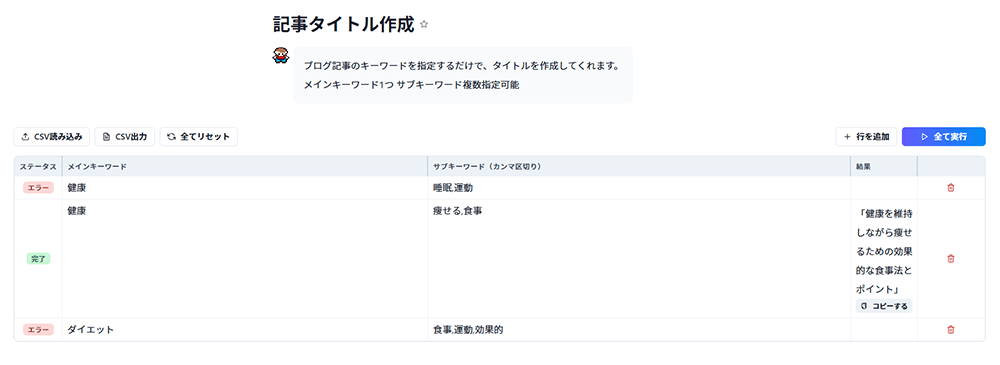Delete the ダイエット row with trash icon

950,330
